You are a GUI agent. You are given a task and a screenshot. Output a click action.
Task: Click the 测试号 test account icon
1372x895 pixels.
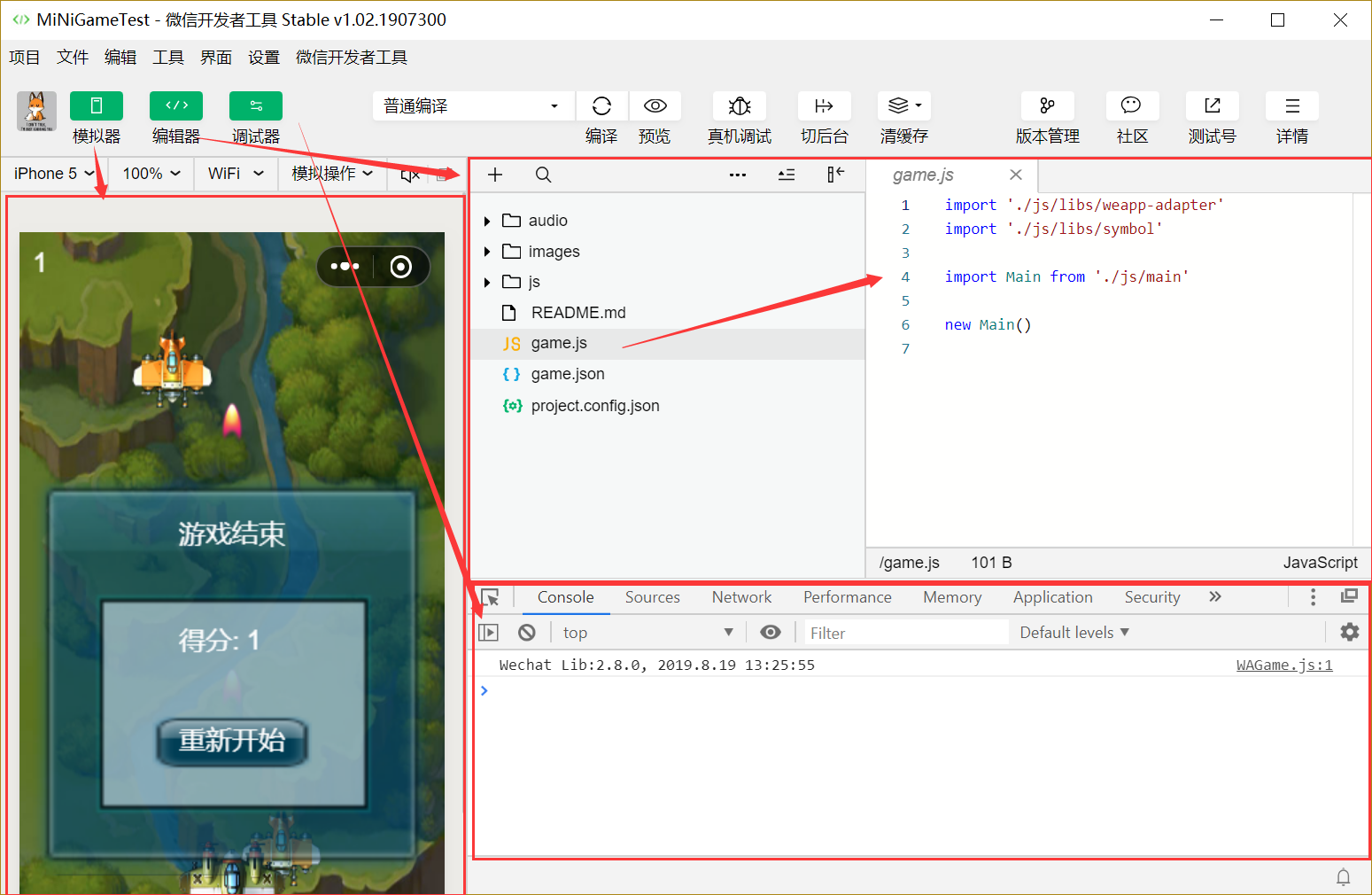coord(1213,106)
